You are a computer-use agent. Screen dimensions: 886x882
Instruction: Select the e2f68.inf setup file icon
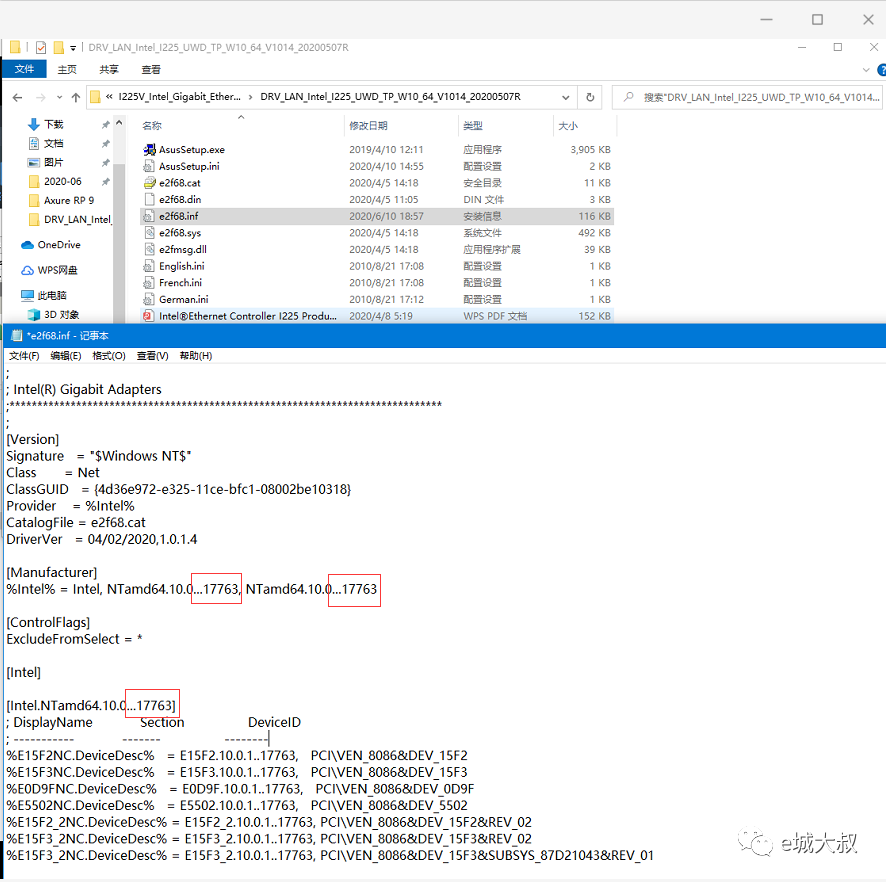(x=149, y=216)
